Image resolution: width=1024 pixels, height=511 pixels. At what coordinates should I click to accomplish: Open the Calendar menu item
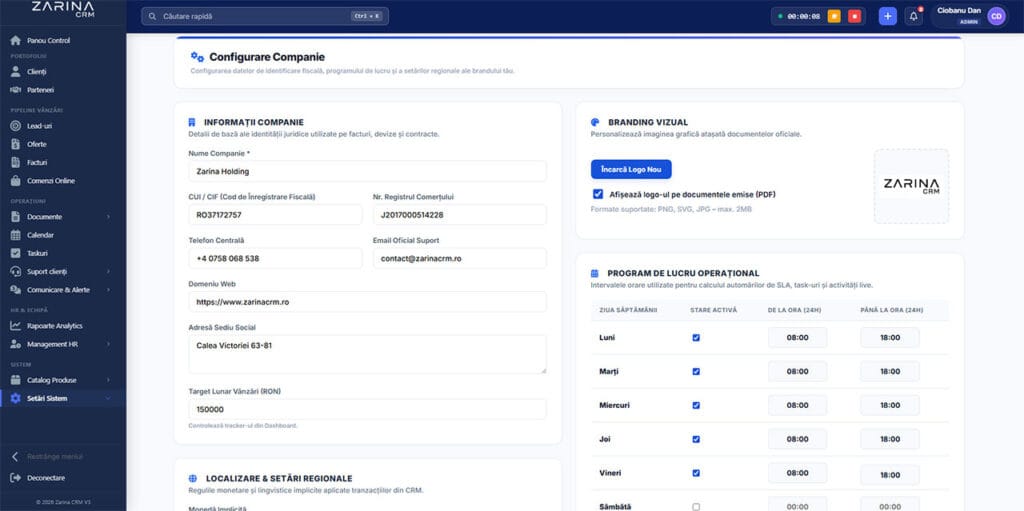[x=63, y=235]
